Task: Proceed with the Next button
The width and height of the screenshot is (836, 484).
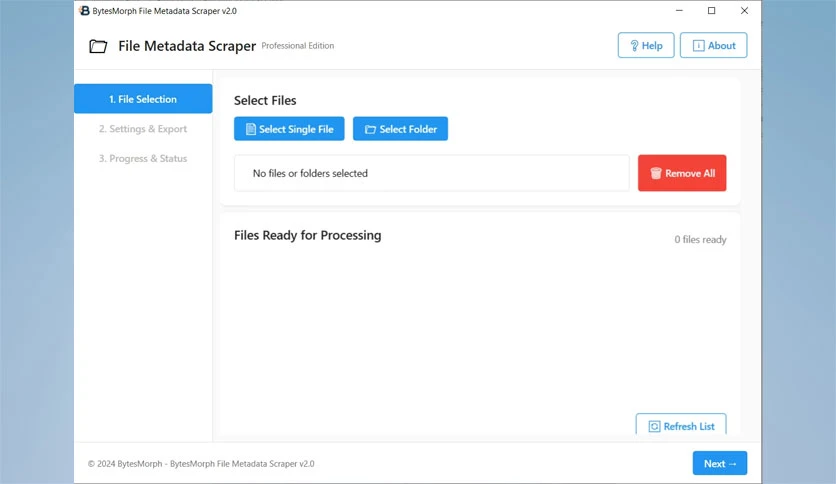Action: (x=720, y=463)
